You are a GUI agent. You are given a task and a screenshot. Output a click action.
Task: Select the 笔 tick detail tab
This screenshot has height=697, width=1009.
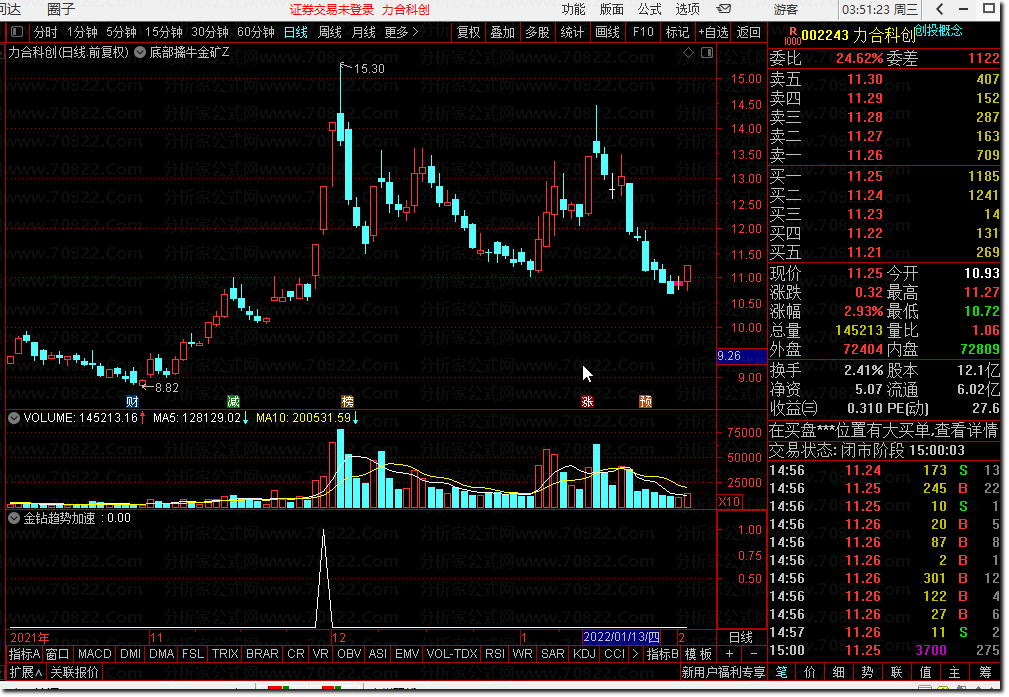pos(781,672)
